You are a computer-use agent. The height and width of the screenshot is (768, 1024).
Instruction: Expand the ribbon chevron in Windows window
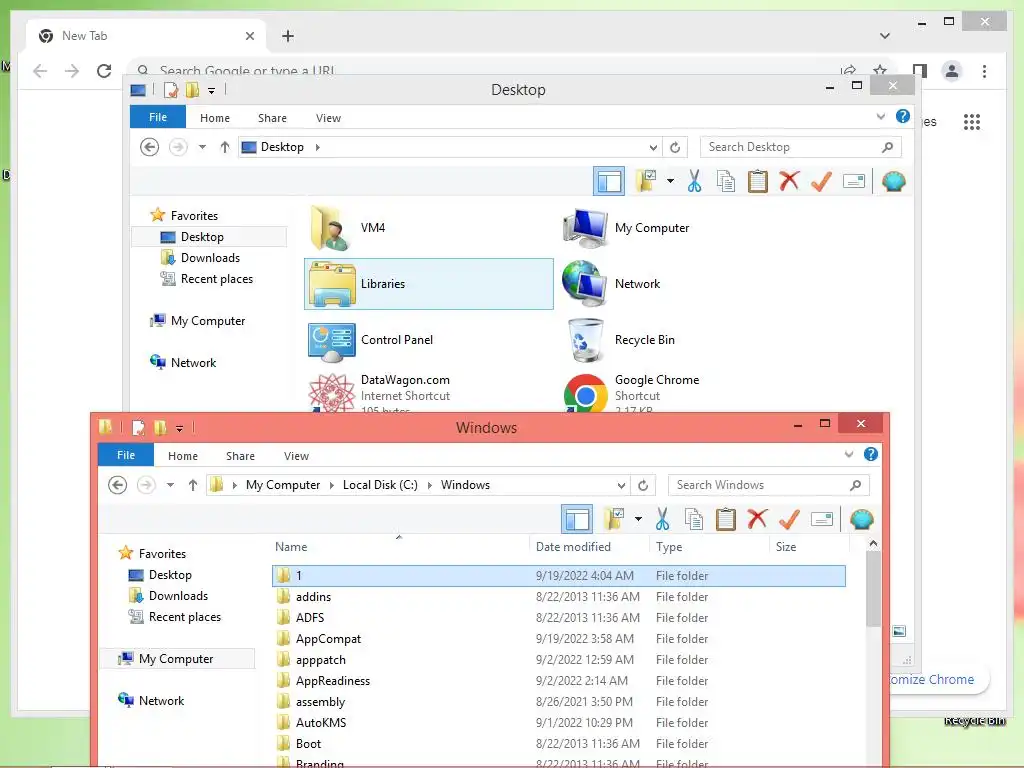[x=848, y=455]
